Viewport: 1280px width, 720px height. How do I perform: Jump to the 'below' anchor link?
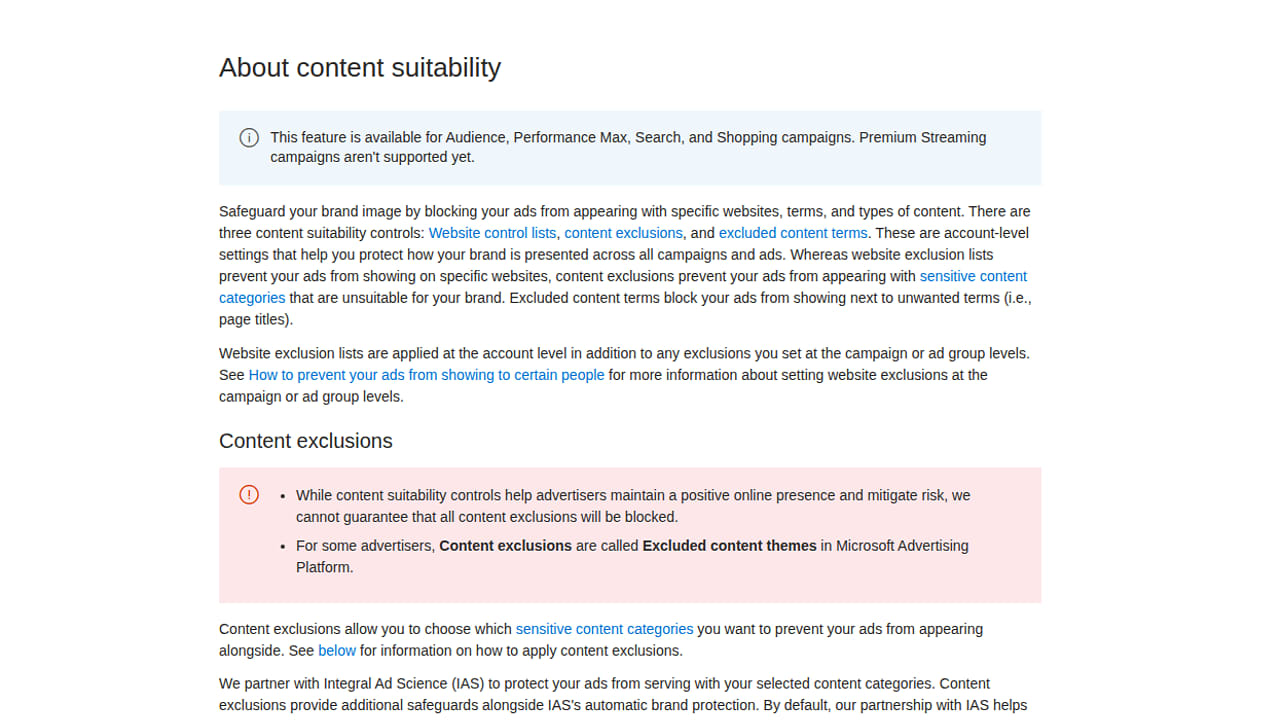[337, 650]
